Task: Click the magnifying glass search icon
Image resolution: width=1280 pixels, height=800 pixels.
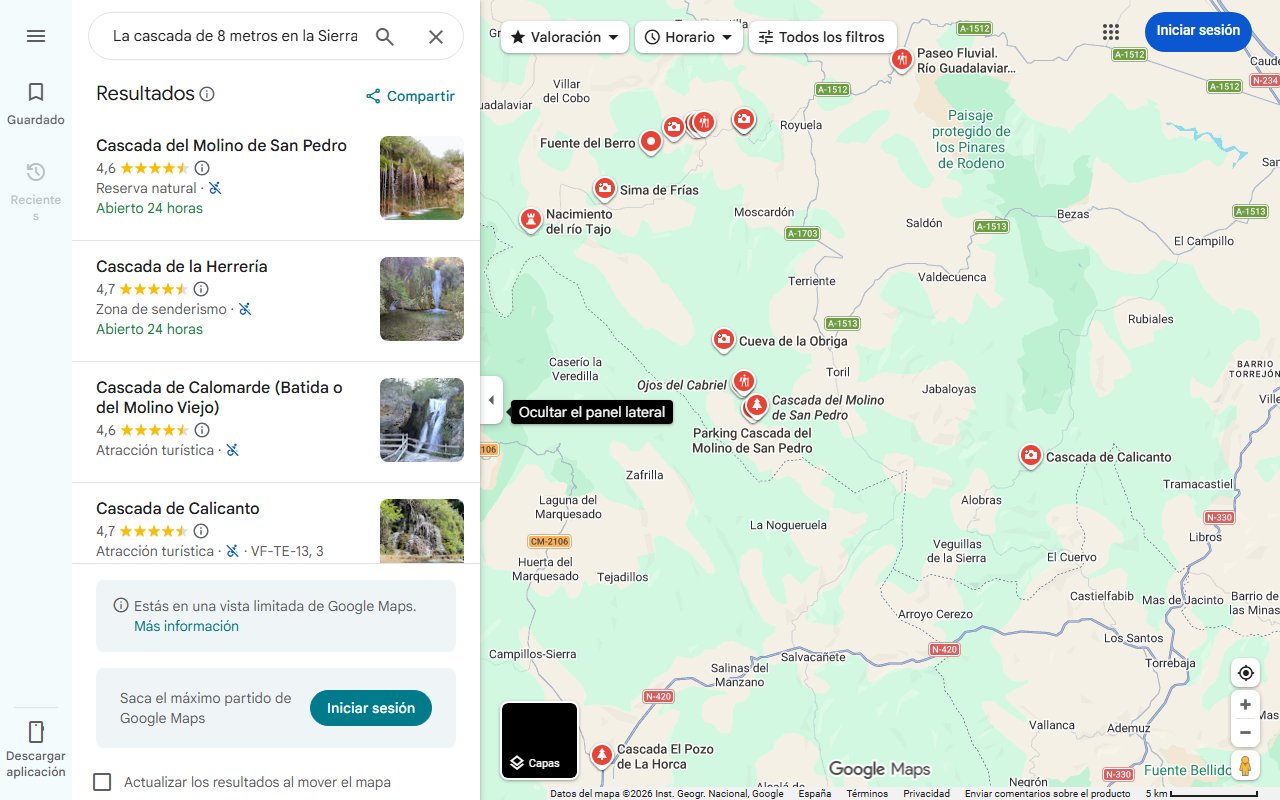Action: [x=385, y=35]
